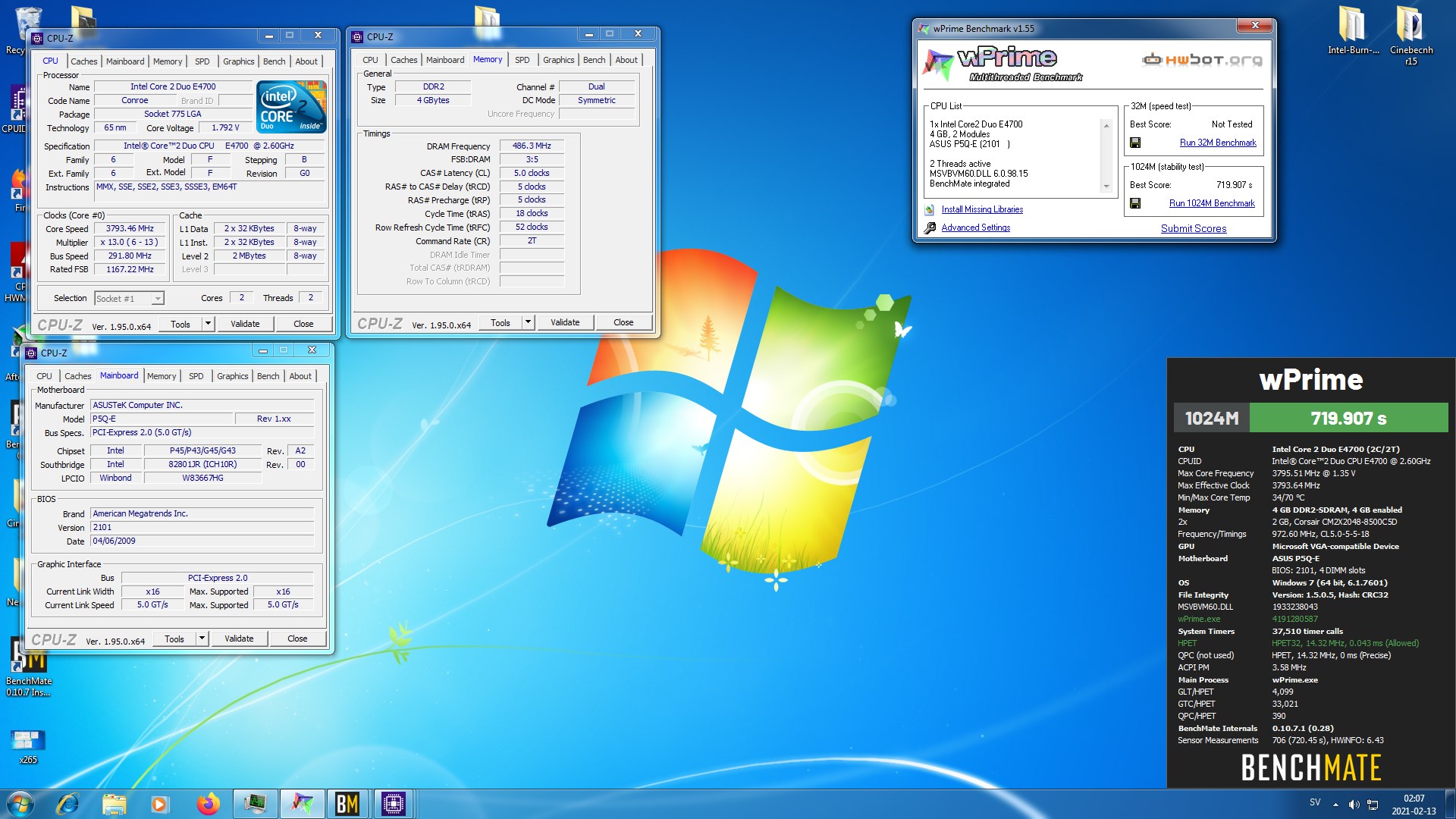
Task: Click Tools button in Mainboard CPU-Z window
Action: 174,639
